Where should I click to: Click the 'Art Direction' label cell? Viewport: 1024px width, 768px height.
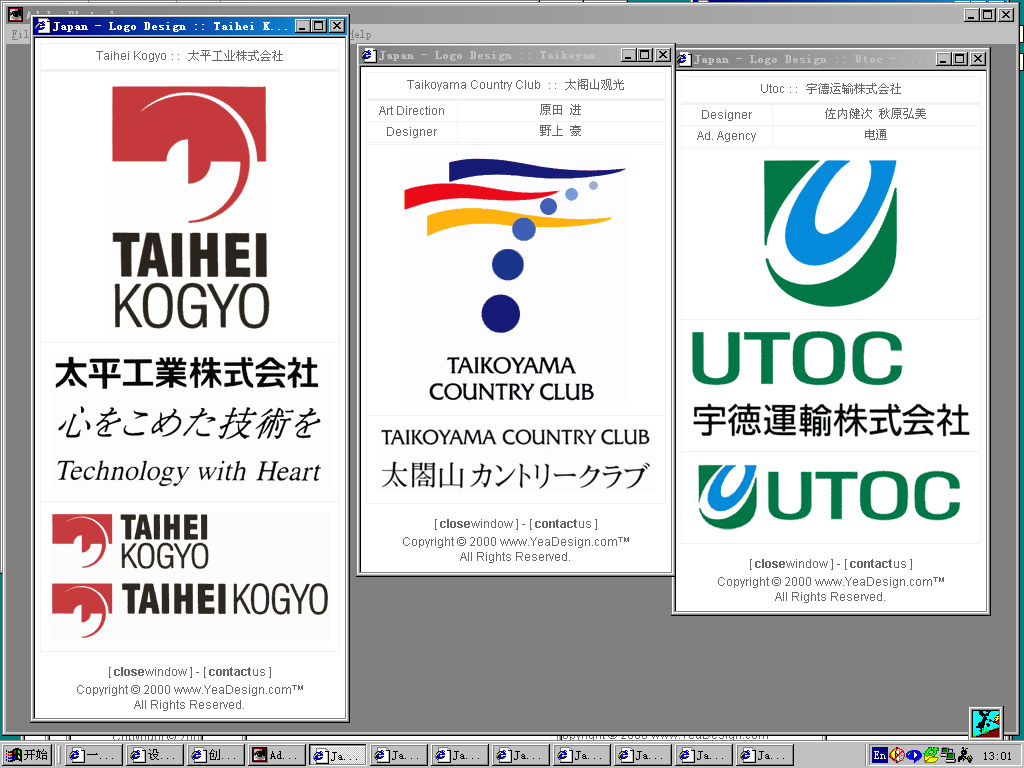pos(411,111)
